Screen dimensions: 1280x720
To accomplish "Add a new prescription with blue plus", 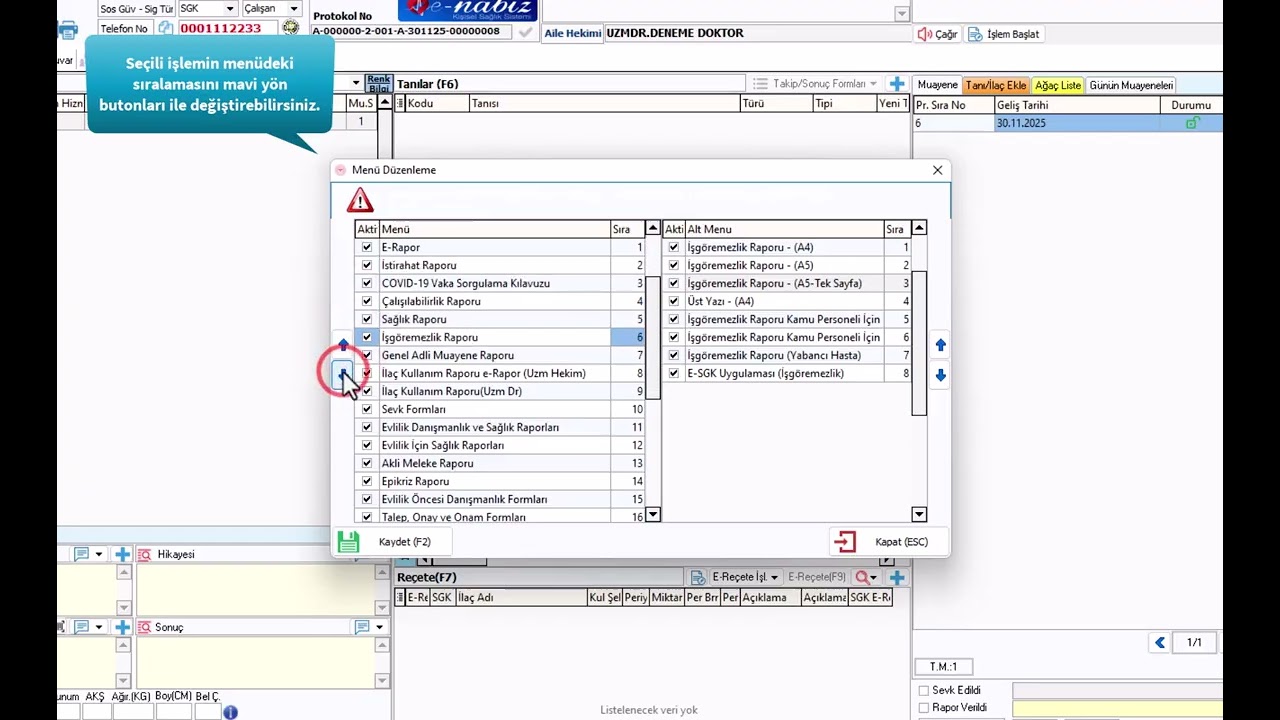I will tap(897, 577).
